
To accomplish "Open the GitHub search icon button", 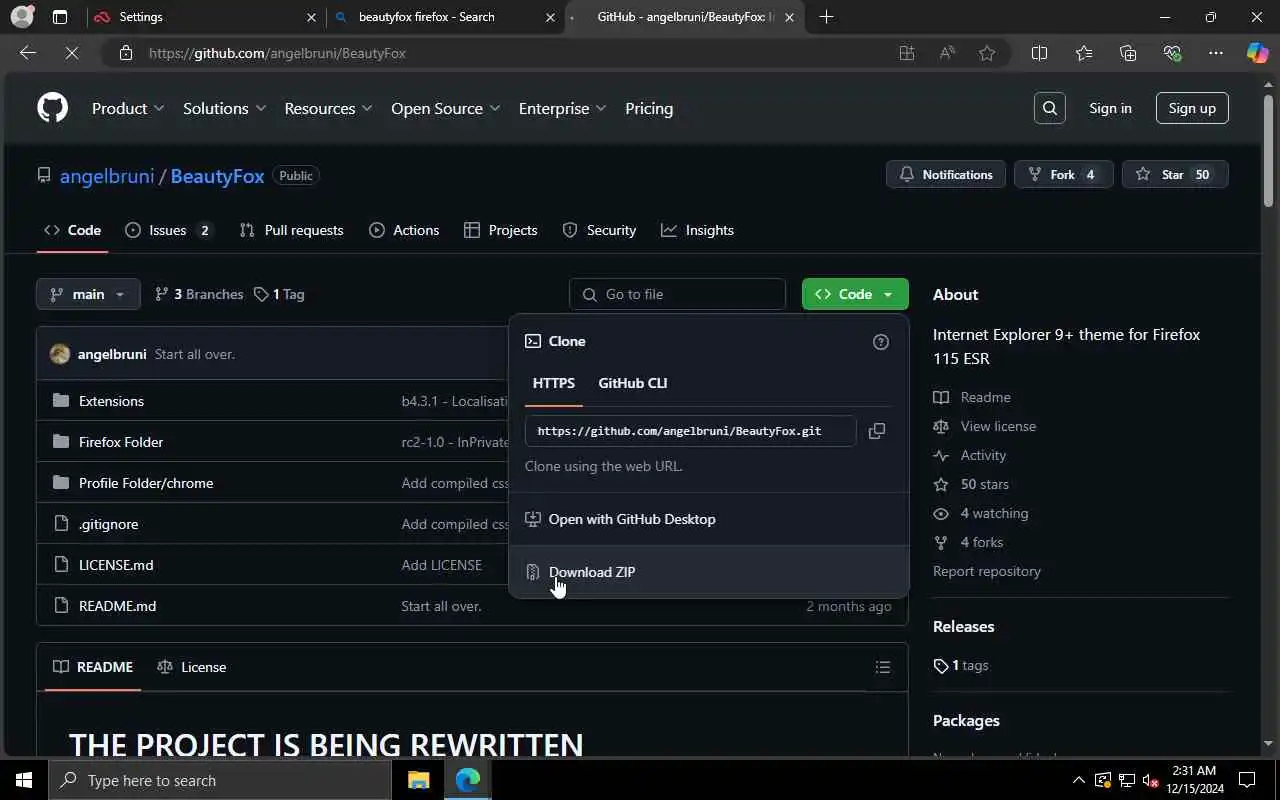I will (x=1049, y=108).
